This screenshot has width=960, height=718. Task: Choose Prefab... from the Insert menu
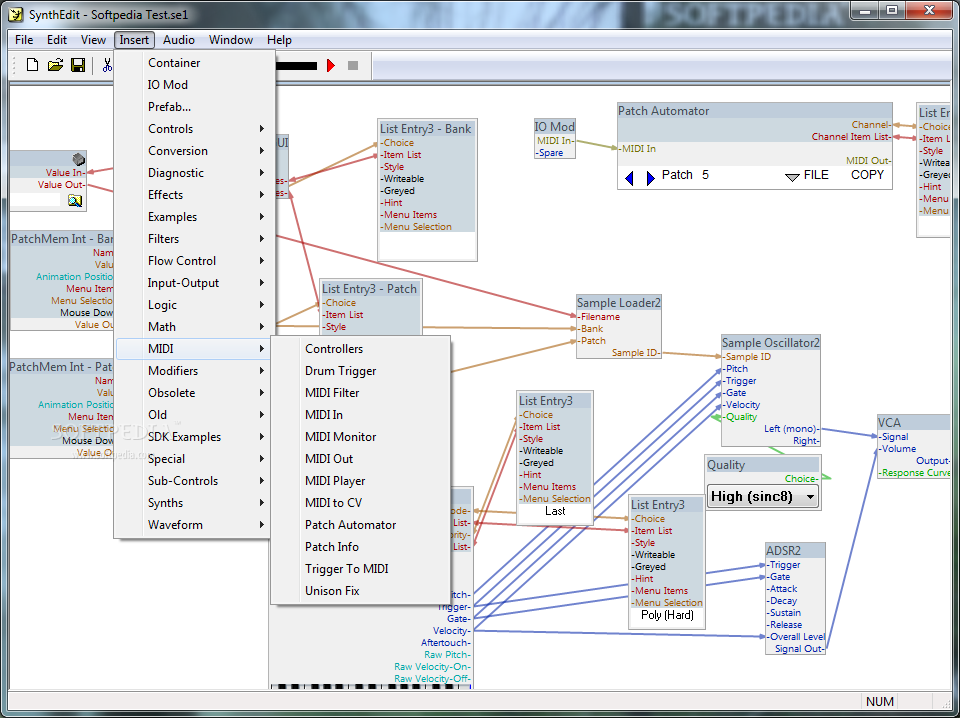[194, 107]
